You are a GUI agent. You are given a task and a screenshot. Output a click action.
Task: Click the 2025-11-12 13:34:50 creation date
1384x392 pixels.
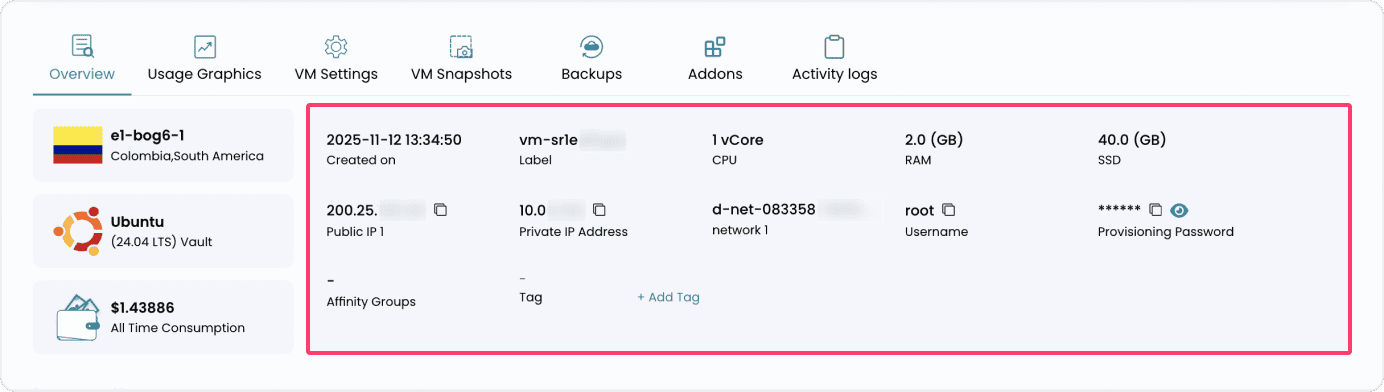pyautogui.click(x=394, y=140)
